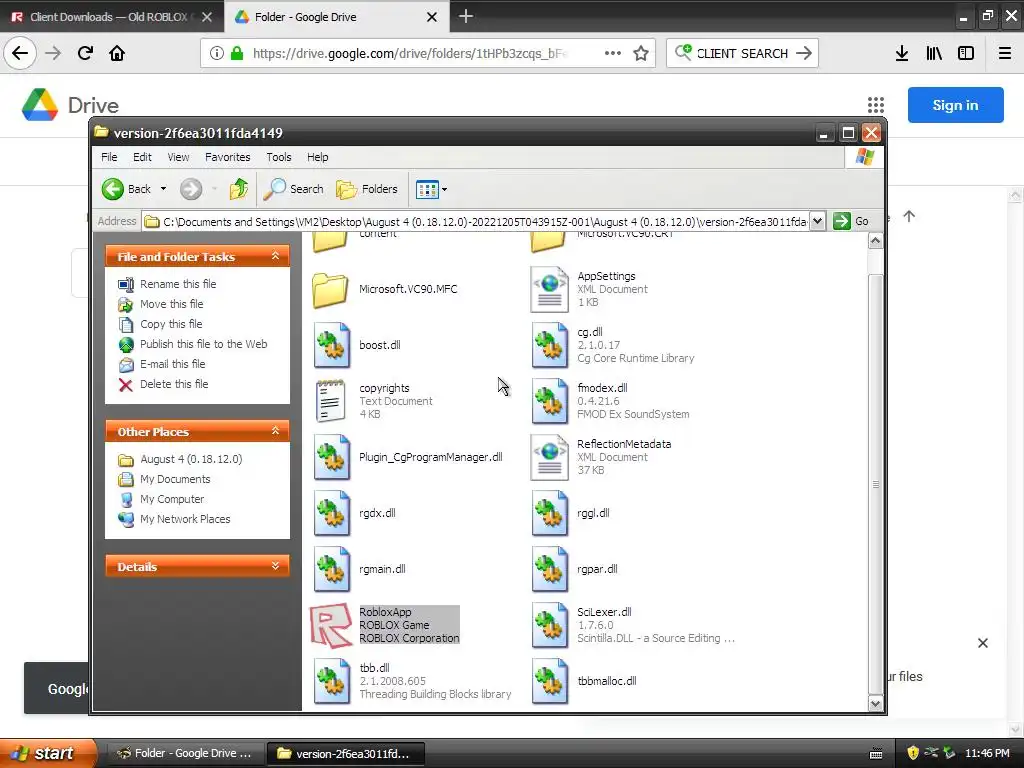This screenshot has height=768, width=1024.
Task: Select the rgmain.dll file icon
Action: point(332,569)
